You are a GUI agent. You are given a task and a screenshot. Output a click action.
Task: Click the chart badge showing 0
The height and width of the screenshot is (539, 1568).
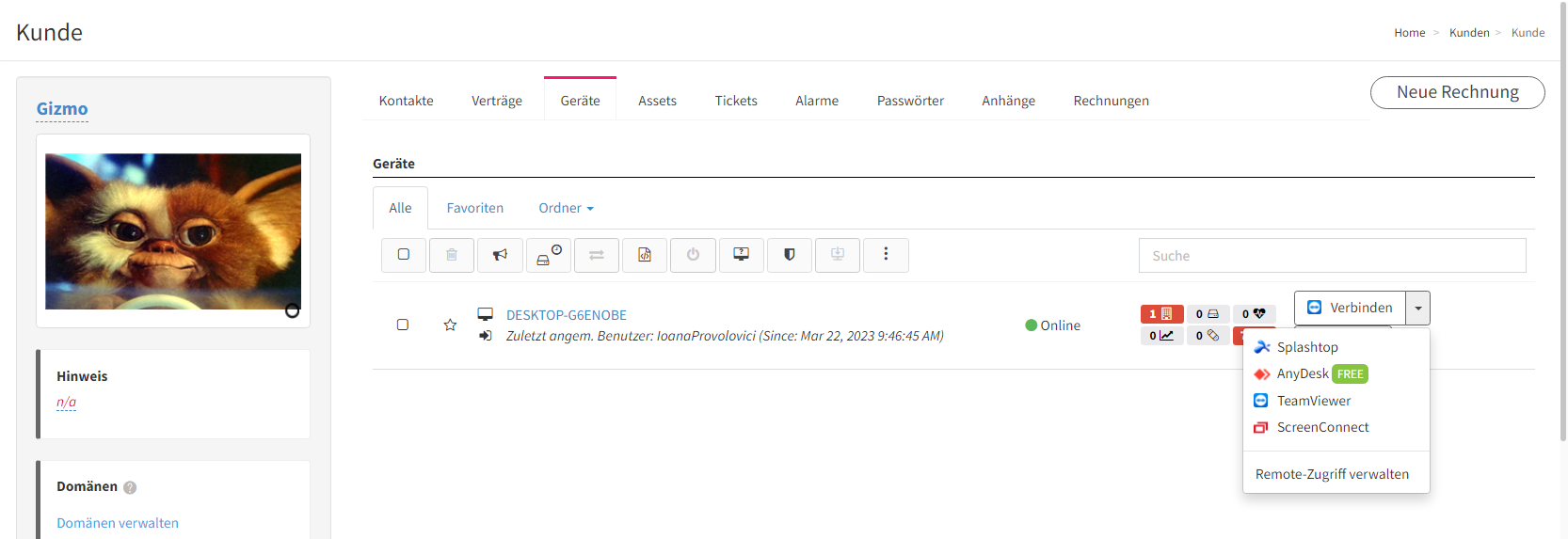tap(1161, 336)
